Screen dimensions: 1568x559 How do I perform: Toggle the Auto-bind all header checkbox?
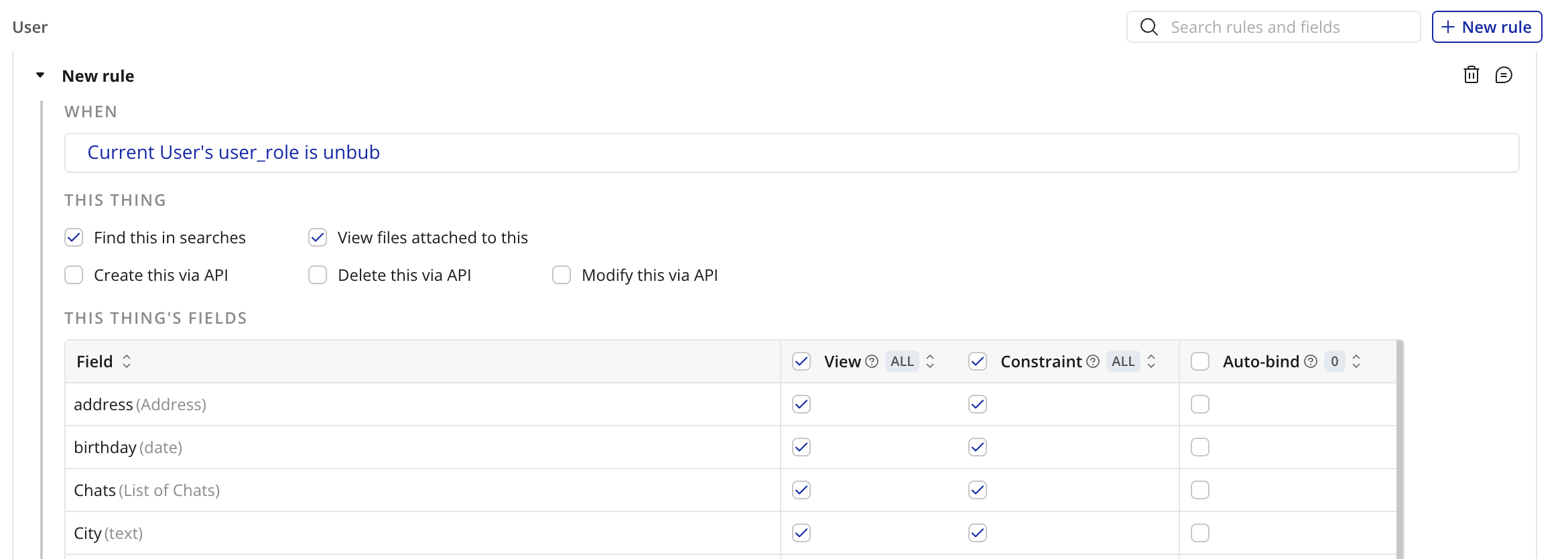1200,362
